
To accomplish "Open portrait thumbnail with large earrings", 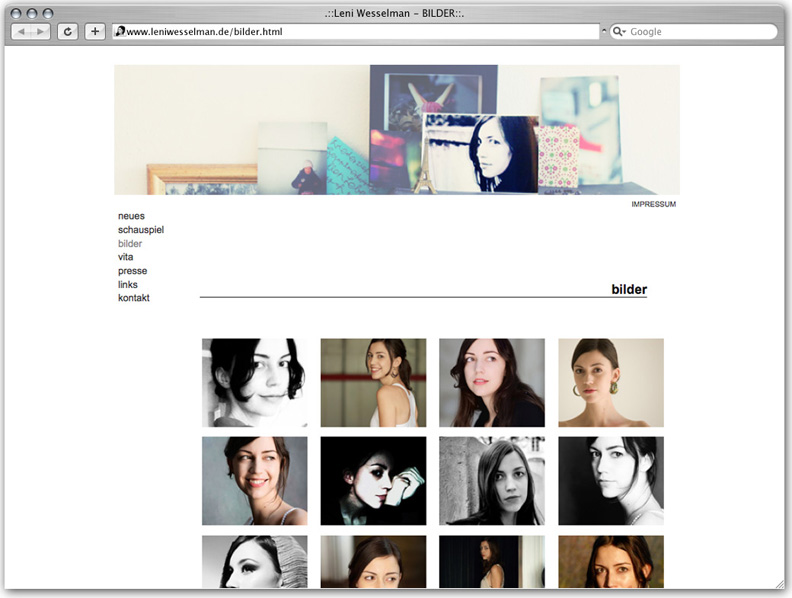I will (x=611, y=383).
